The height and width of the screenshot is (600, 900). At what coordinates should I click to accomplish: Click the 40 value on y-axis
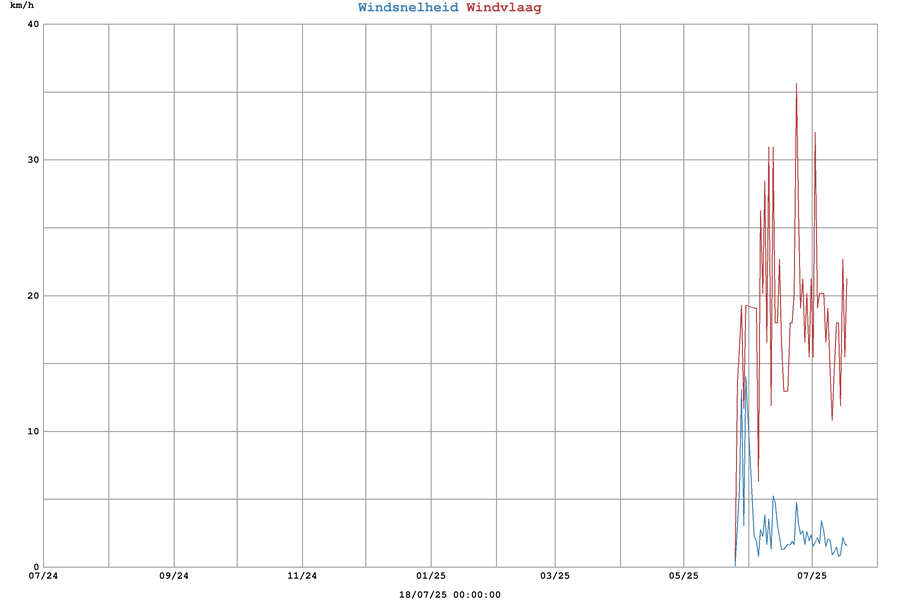point(33,24)
